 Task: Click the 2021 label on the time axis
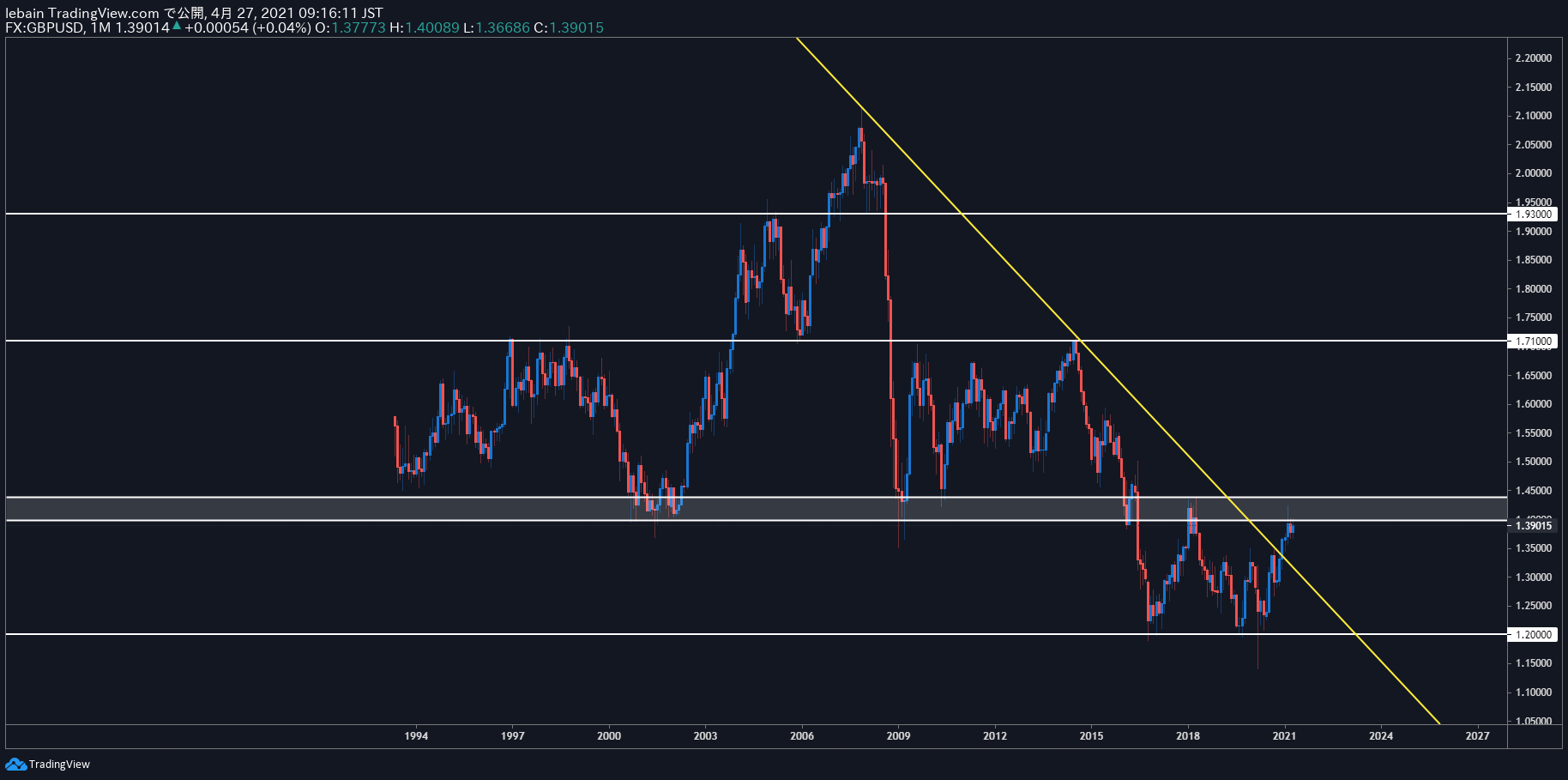coord(1284,735)
